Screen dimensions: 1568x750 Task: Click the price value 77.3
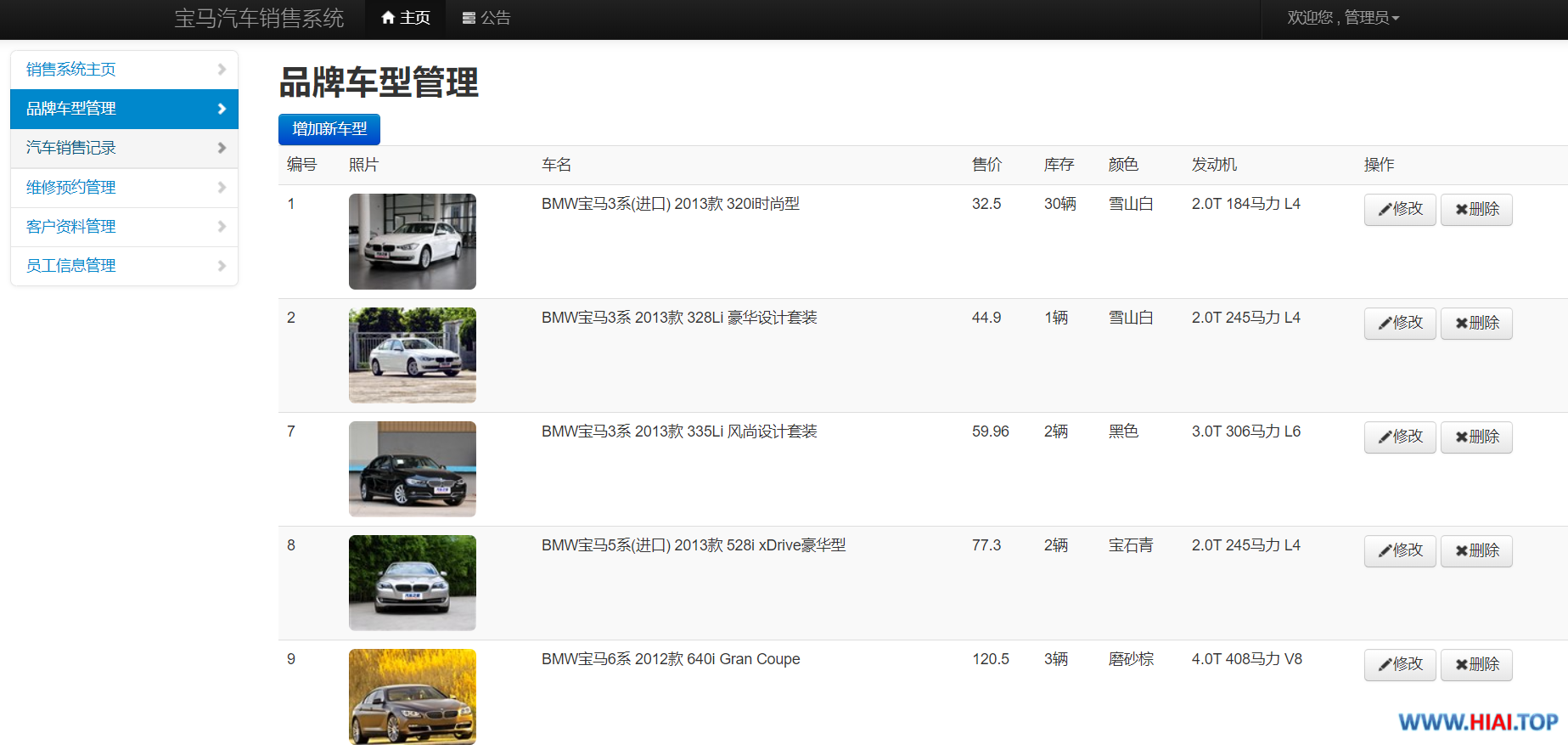point(986,545)
